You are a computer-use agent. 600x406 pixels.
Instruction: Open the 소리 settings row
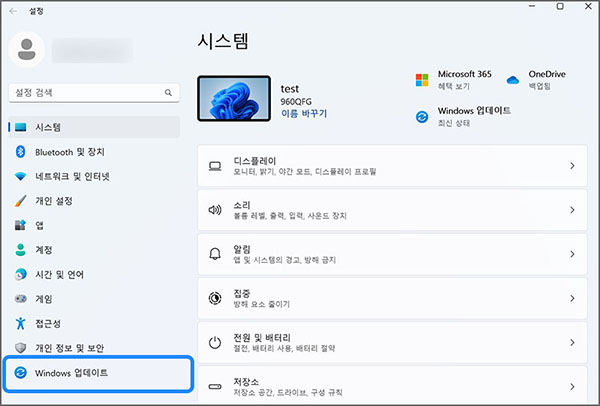pyautogui.click(x=392, y=210)
